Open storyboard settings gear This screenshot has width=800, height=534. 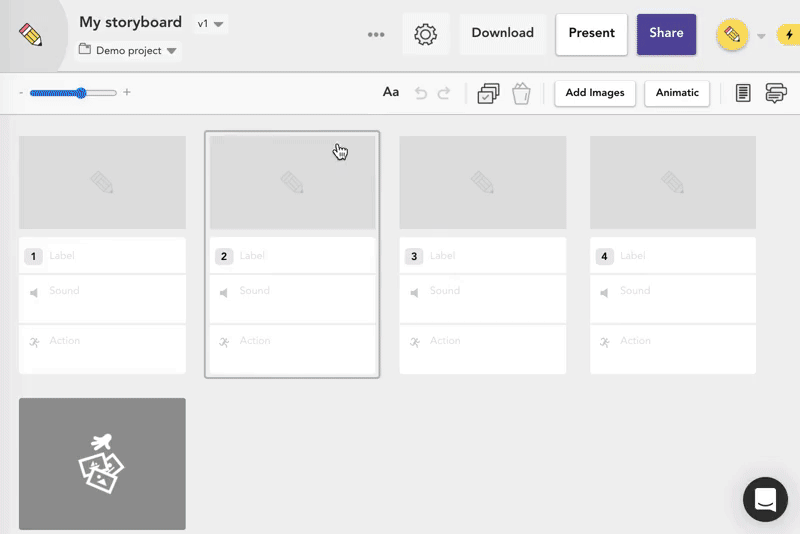point(425,34)
